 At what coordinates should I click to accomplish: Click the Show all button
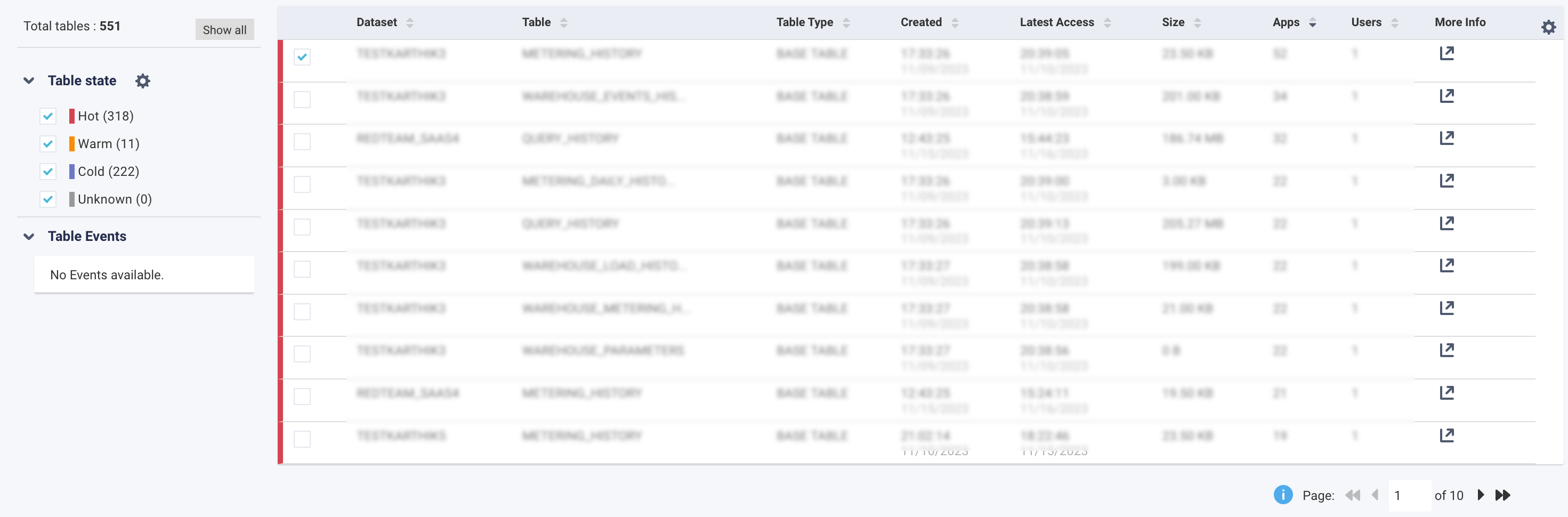224,29
